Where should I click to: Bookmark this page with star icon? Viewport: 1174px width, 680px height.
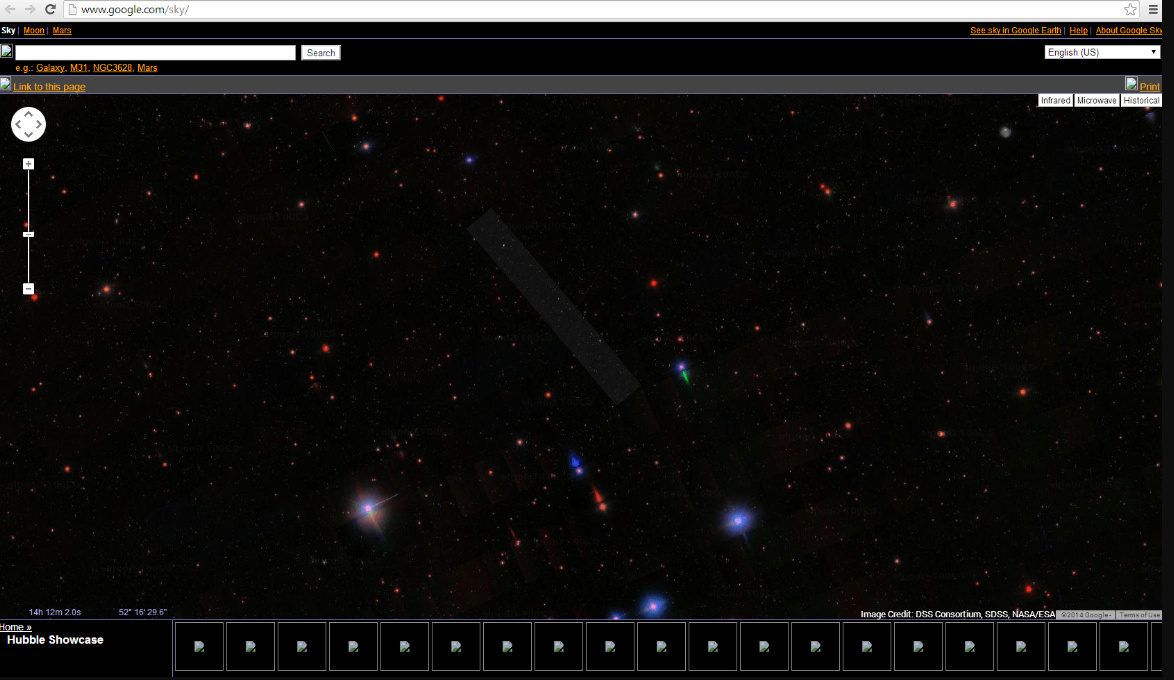[x=1130, y=9]
